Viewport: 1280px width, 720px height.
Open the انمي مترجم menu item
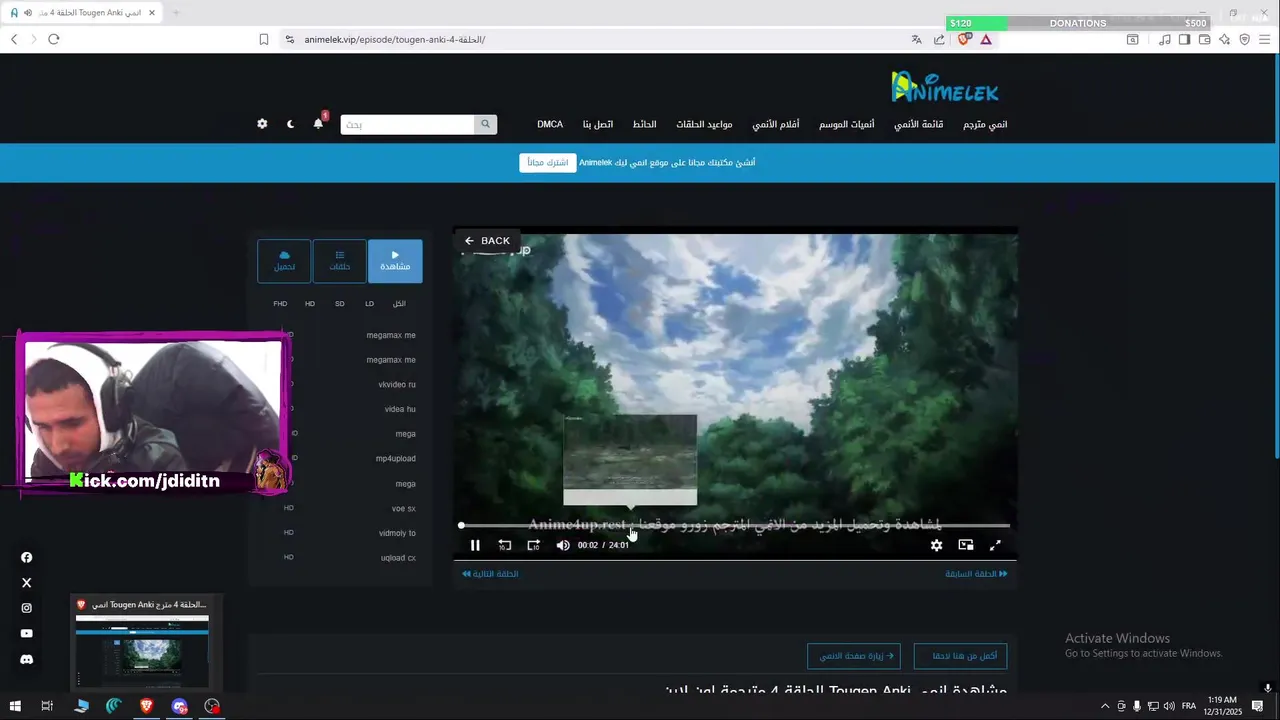coord(985,124)
